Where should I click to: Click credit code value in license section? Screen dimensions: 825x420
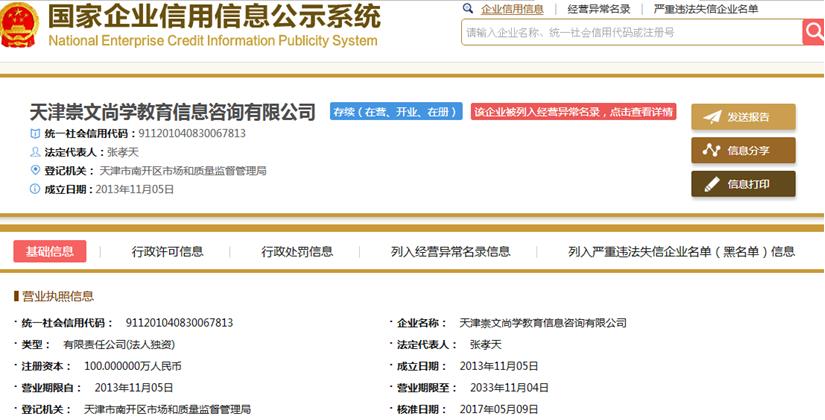pyautogui.click(x=179, y=323)
